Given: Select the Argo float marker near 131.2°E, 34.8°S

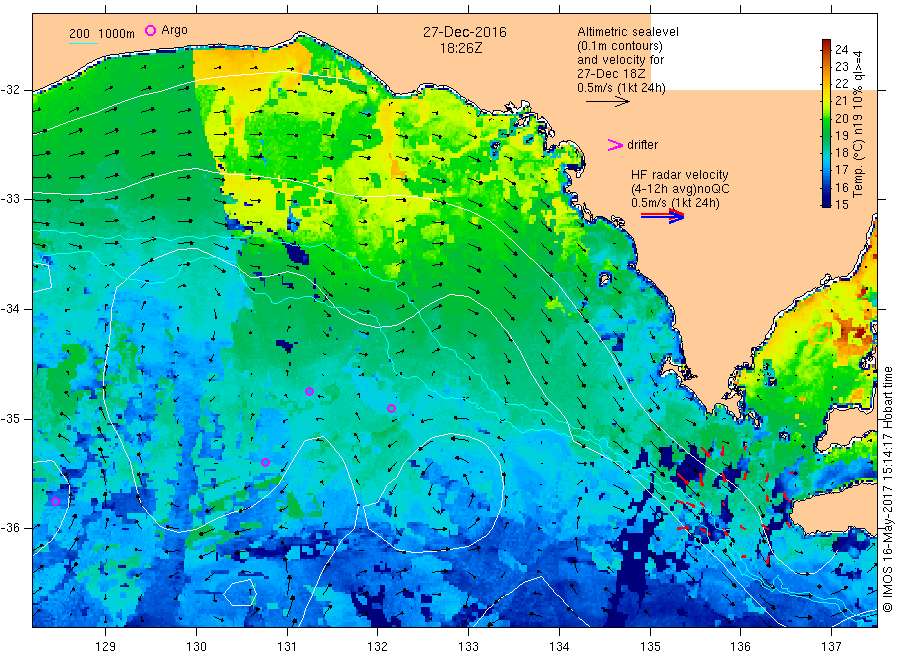Looking at the screenshot, I should (x=309, y=391).
